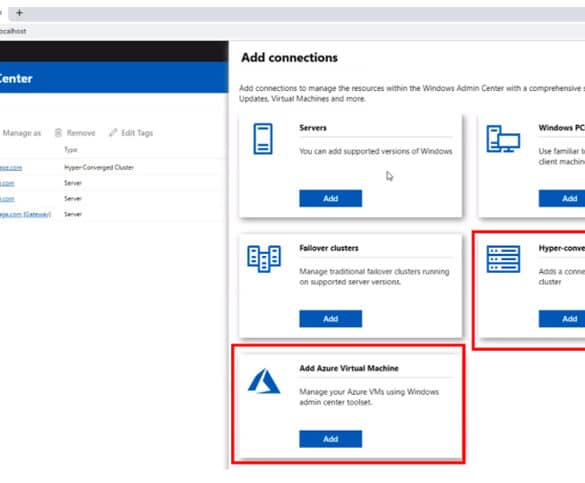Add a Failover clusters connection
Image resolution: width=585 pixels, height=483 pixels.
330,319
